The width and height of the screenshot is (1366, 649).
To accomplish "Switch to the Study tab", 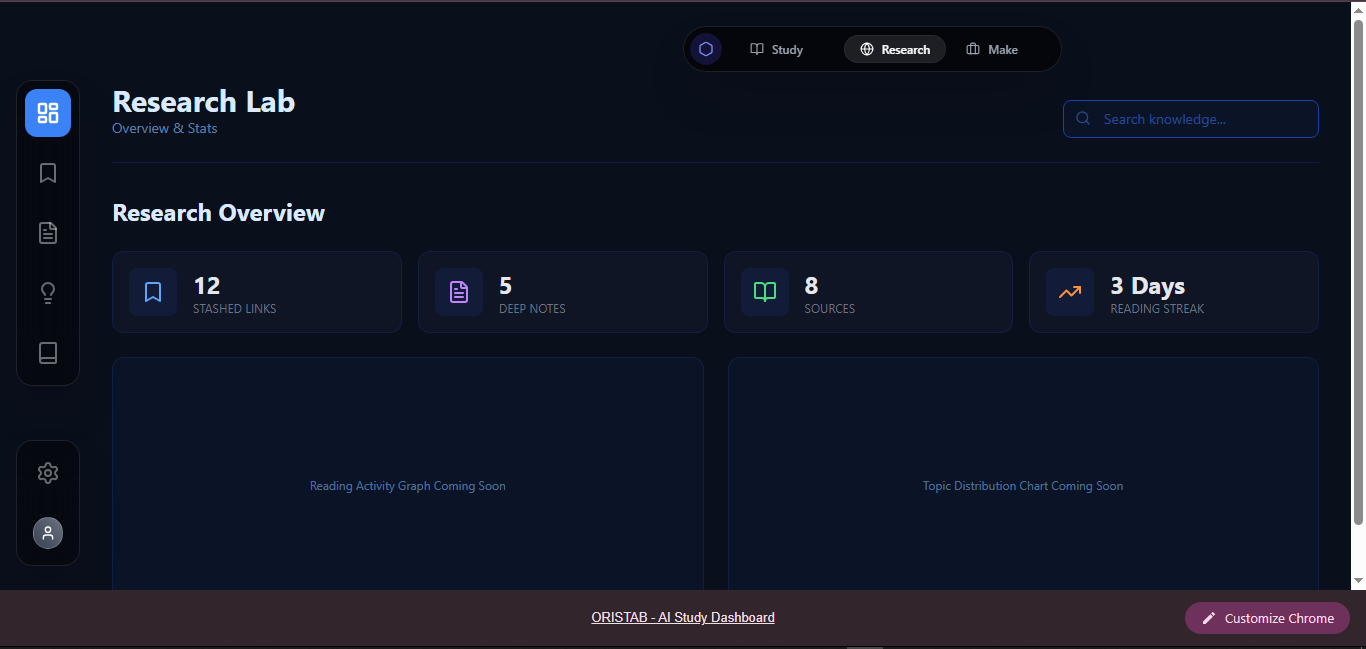I will pos(777,49).
